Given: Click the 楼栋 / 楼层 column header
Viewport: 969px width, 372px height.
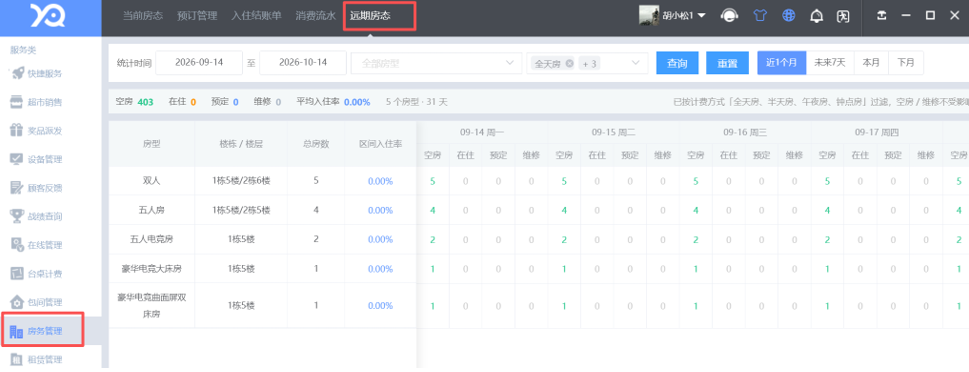Looking at the screenshot, I should [241, 143].
